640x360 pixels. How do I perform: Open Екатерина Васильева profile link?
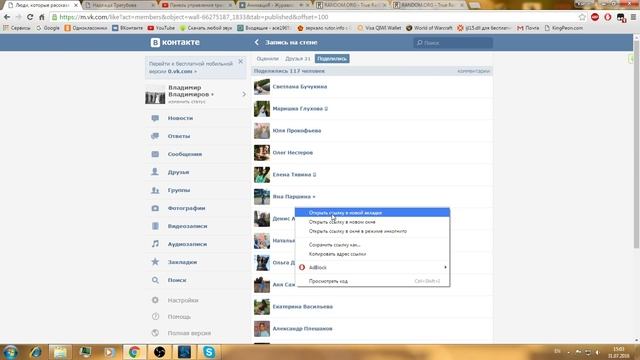coord(302,307)
